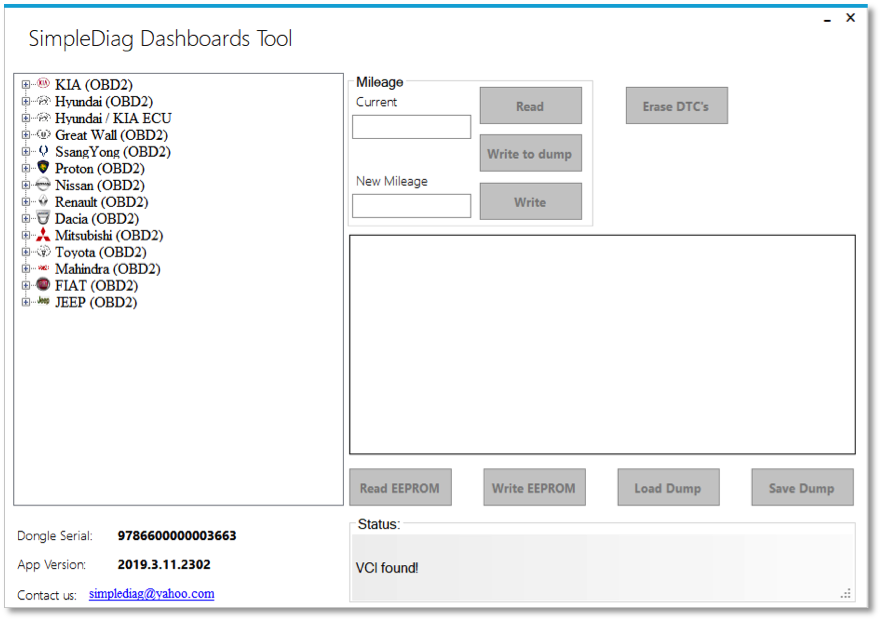Screen dimensions: 882x621
Task: Focus the Current mileage input field
Action: tap(411, 127)
